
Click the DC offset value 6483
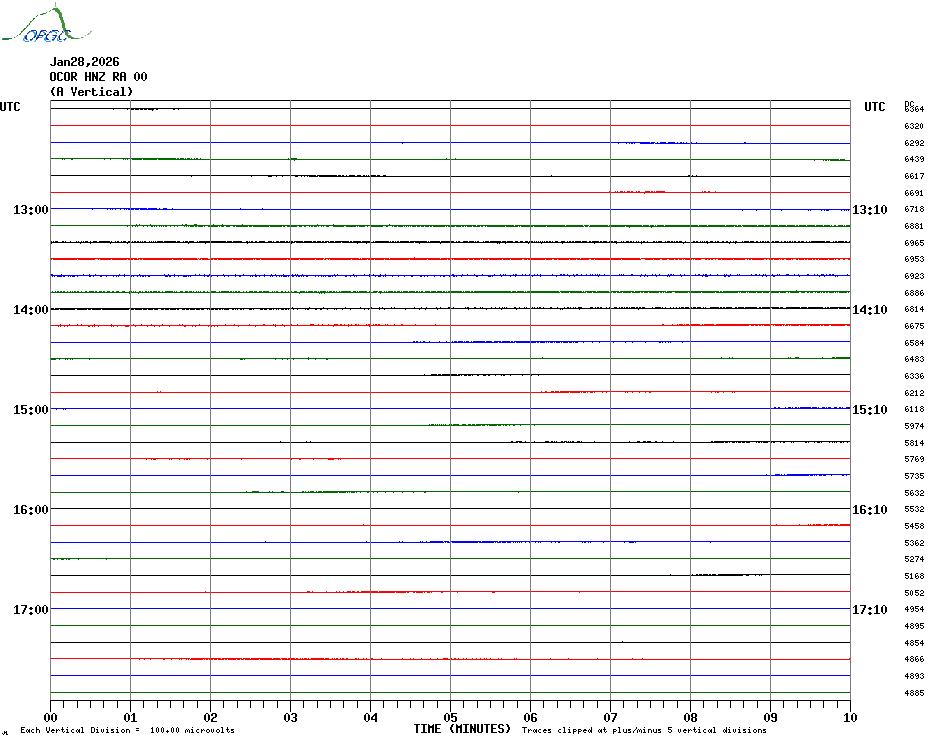click(914, 360)
